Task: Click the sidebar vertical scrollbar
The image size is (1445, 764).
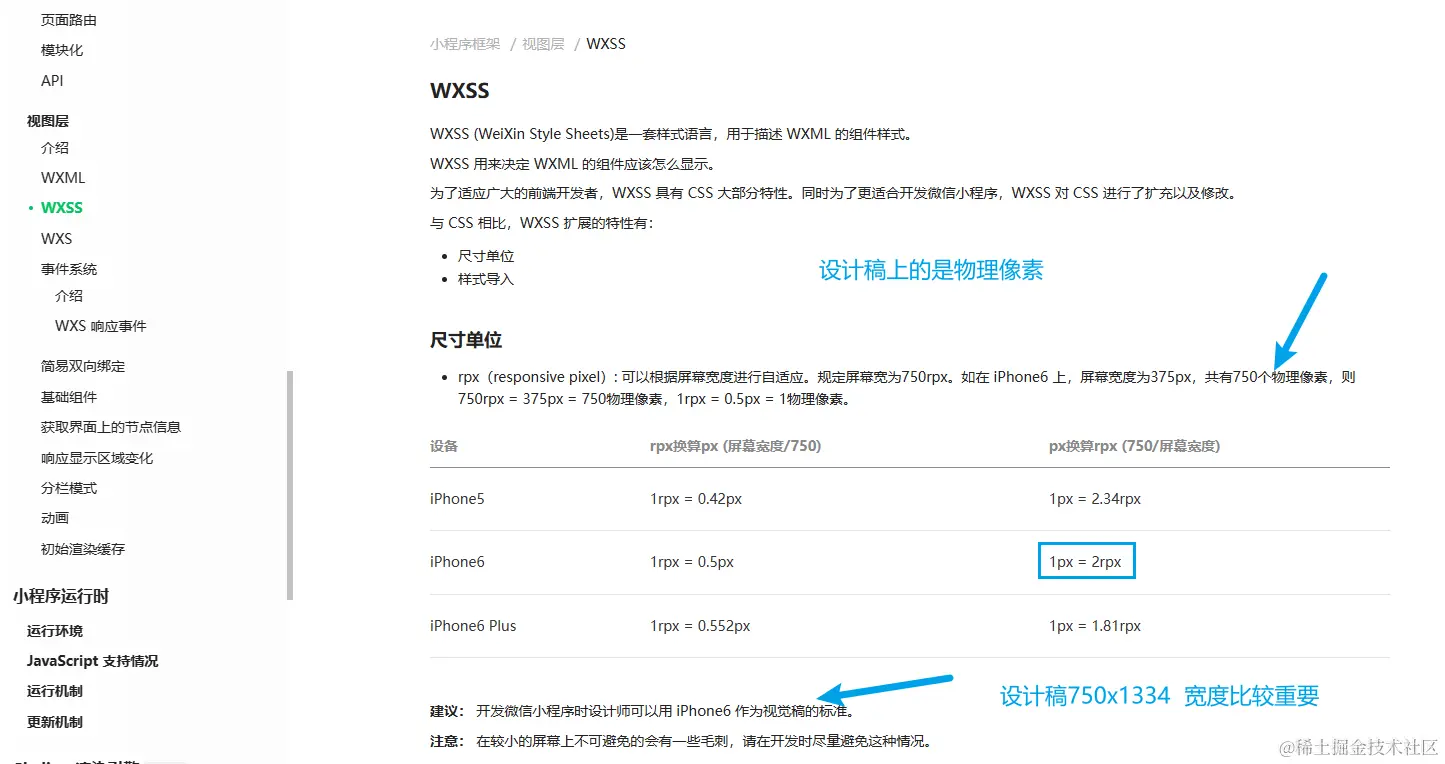Action: click(x=290, y=485)
